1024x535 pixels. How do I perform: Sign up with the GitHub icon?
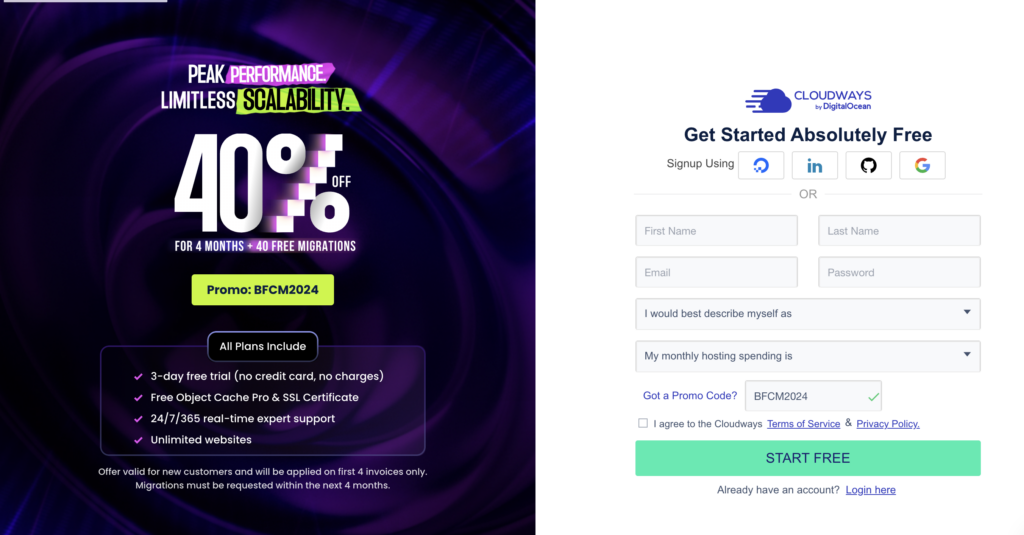tap(868, 165)
